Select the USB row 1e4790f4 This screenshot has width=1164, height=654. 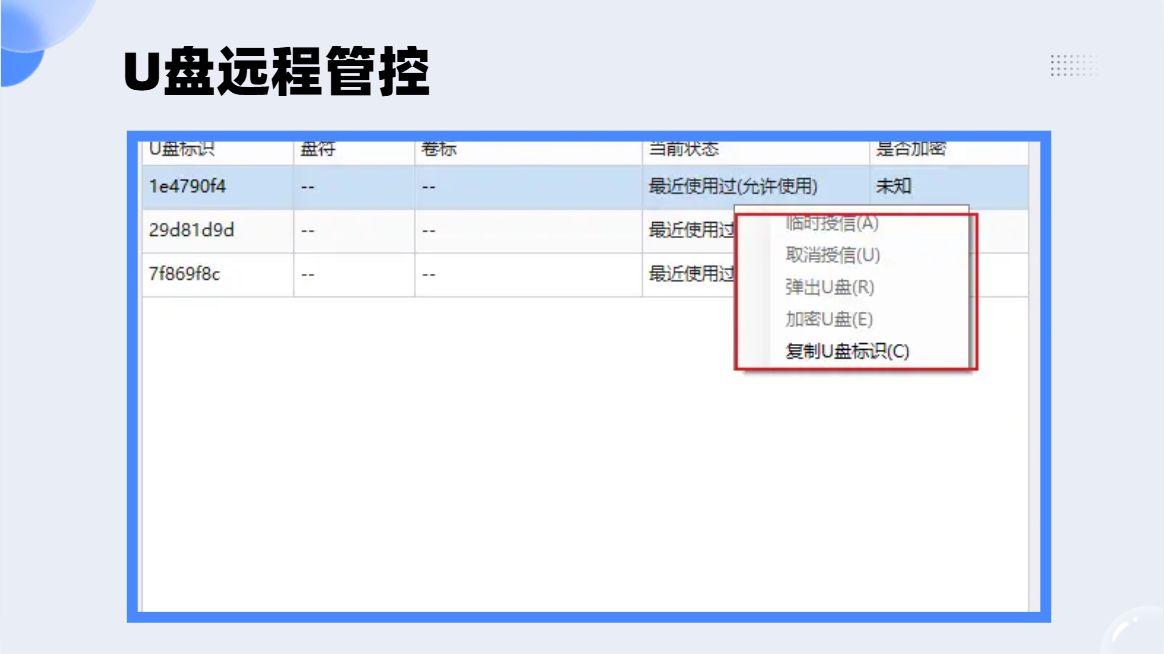coord(585,186)
